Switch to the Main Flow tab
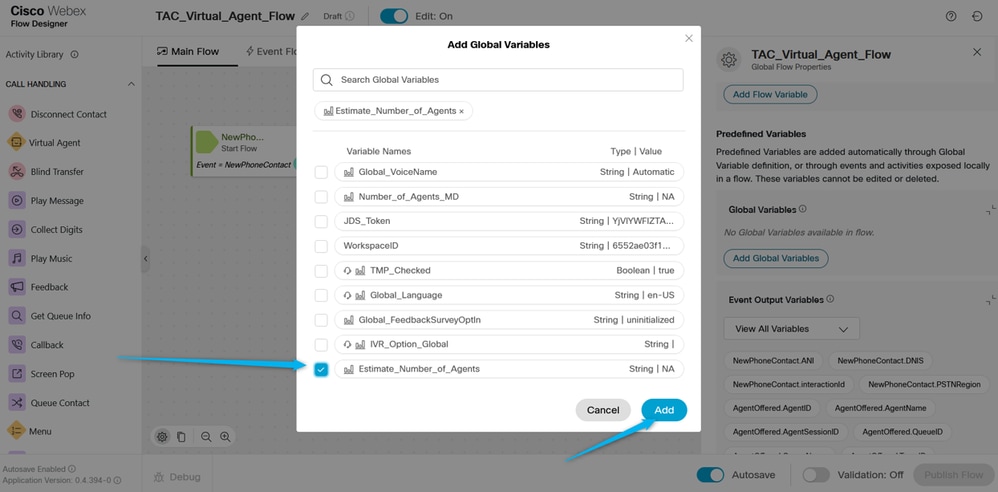Viewport: 998px width, 492px height. (x=188, y=52)
